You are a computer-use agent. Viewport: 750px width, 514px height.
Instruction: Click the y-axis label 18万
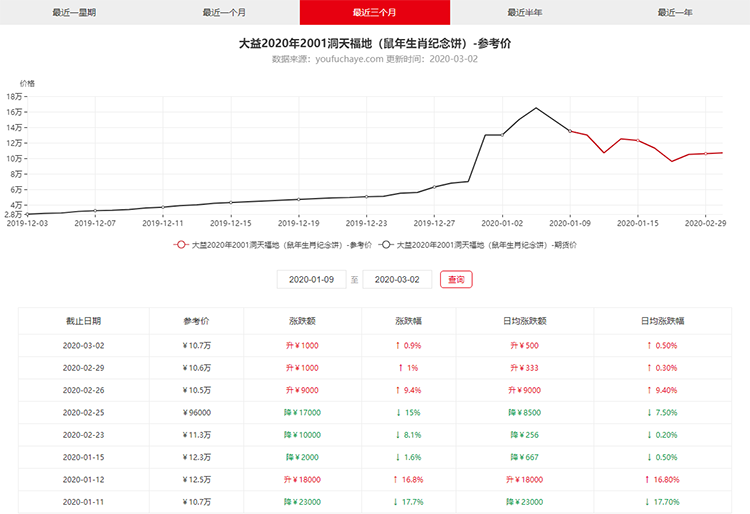coord(14,97)
